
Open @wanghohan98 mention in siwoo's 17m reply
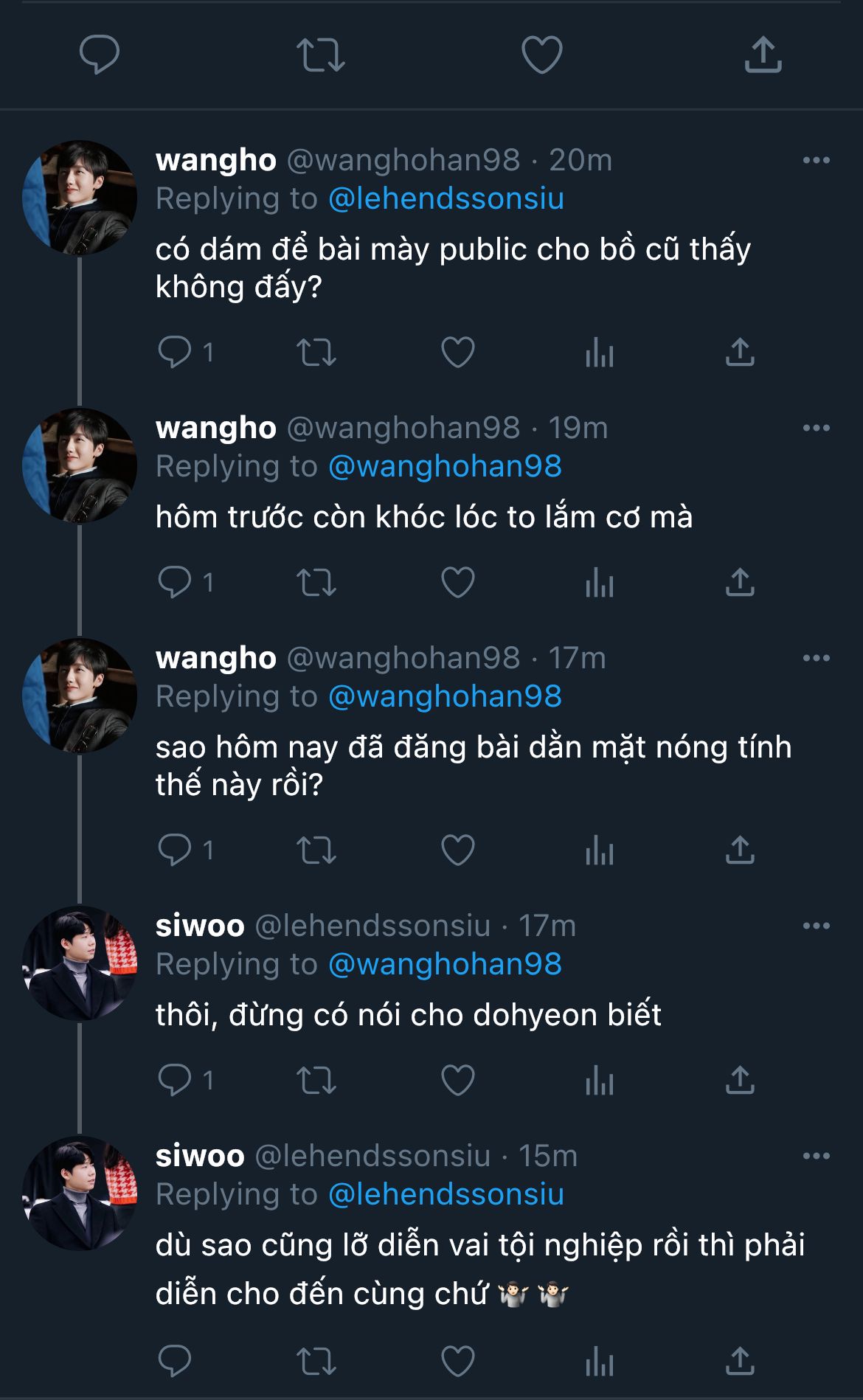pyautogui.click(x=445, y=965)
